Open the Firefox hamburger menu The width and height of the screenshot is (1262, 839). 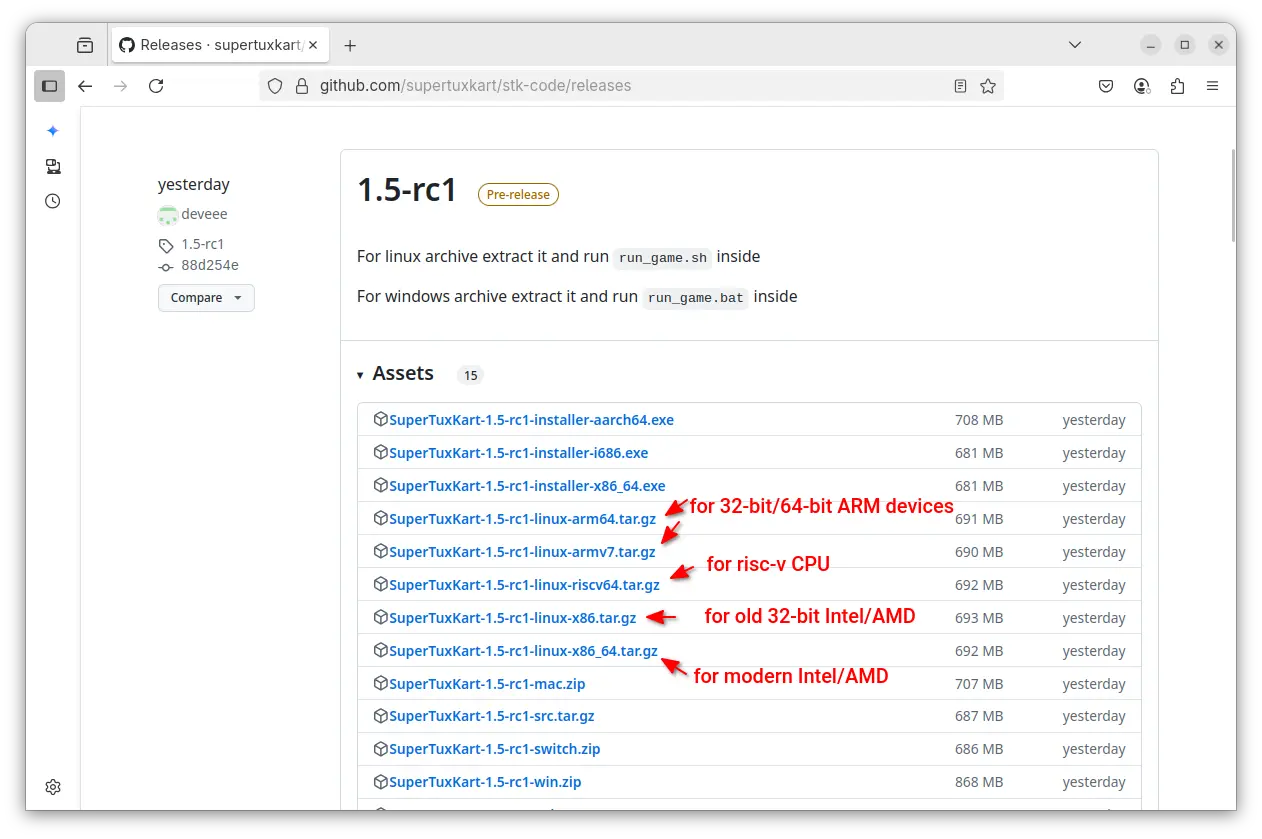[1213, 86]
